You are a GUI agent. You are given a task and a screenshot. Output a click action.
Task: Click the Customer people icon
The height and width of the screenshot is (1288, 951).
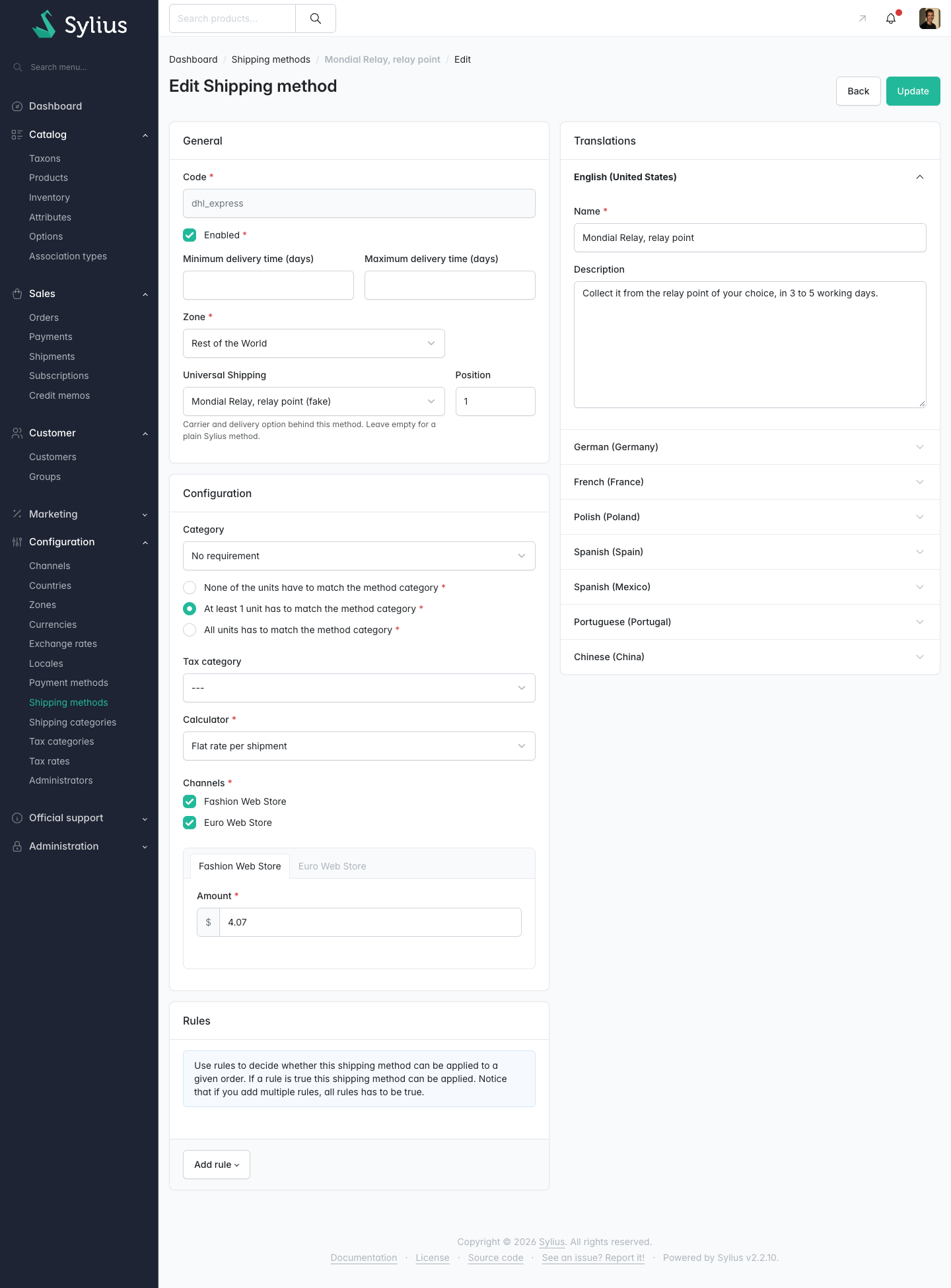17,433
